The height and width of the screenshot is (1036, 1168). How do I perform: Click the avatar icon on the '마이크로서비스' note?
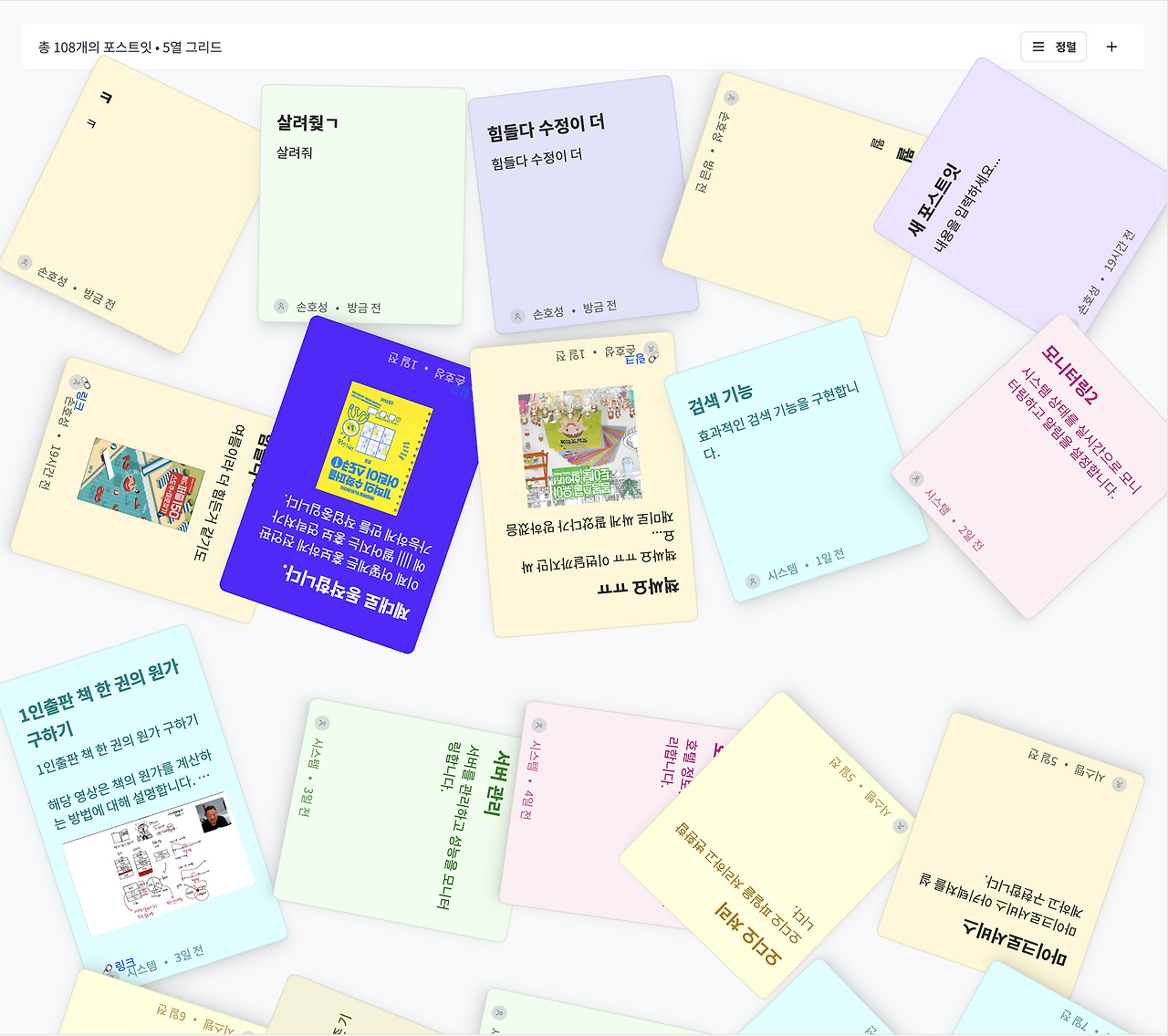point(1120,784)
